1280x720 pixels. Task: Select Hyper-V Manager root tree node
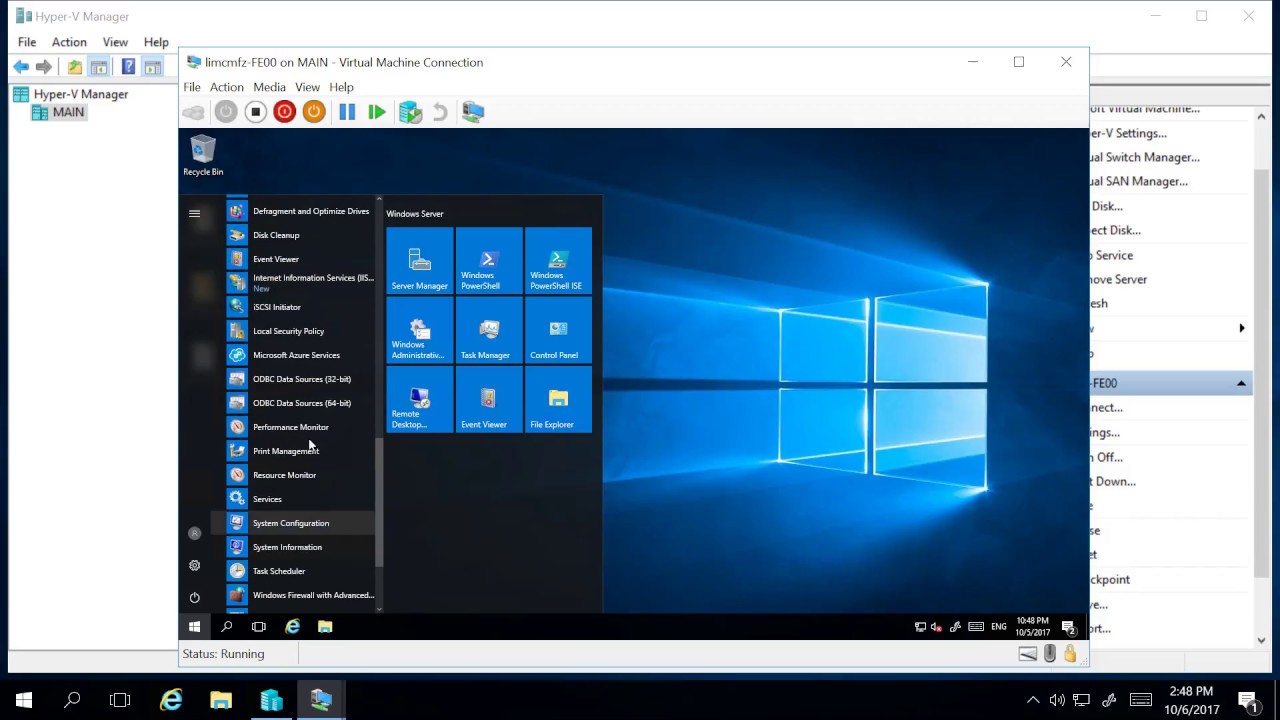click(80, 94)
